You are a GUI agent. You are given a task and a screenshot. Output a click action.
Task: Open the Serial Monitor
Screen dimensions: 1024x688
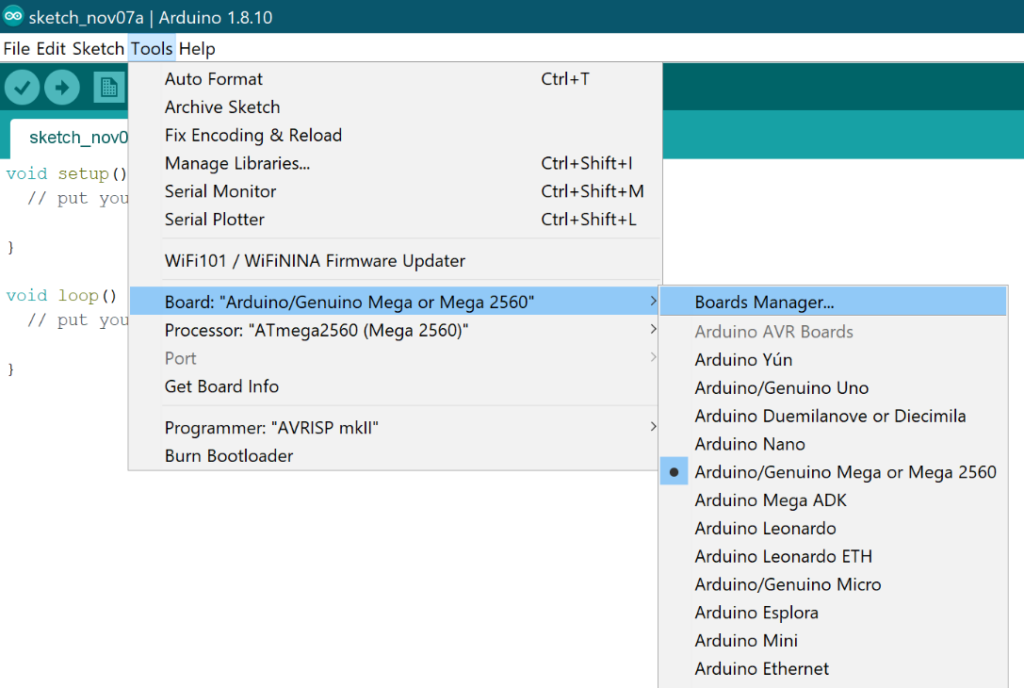(394, 191)
